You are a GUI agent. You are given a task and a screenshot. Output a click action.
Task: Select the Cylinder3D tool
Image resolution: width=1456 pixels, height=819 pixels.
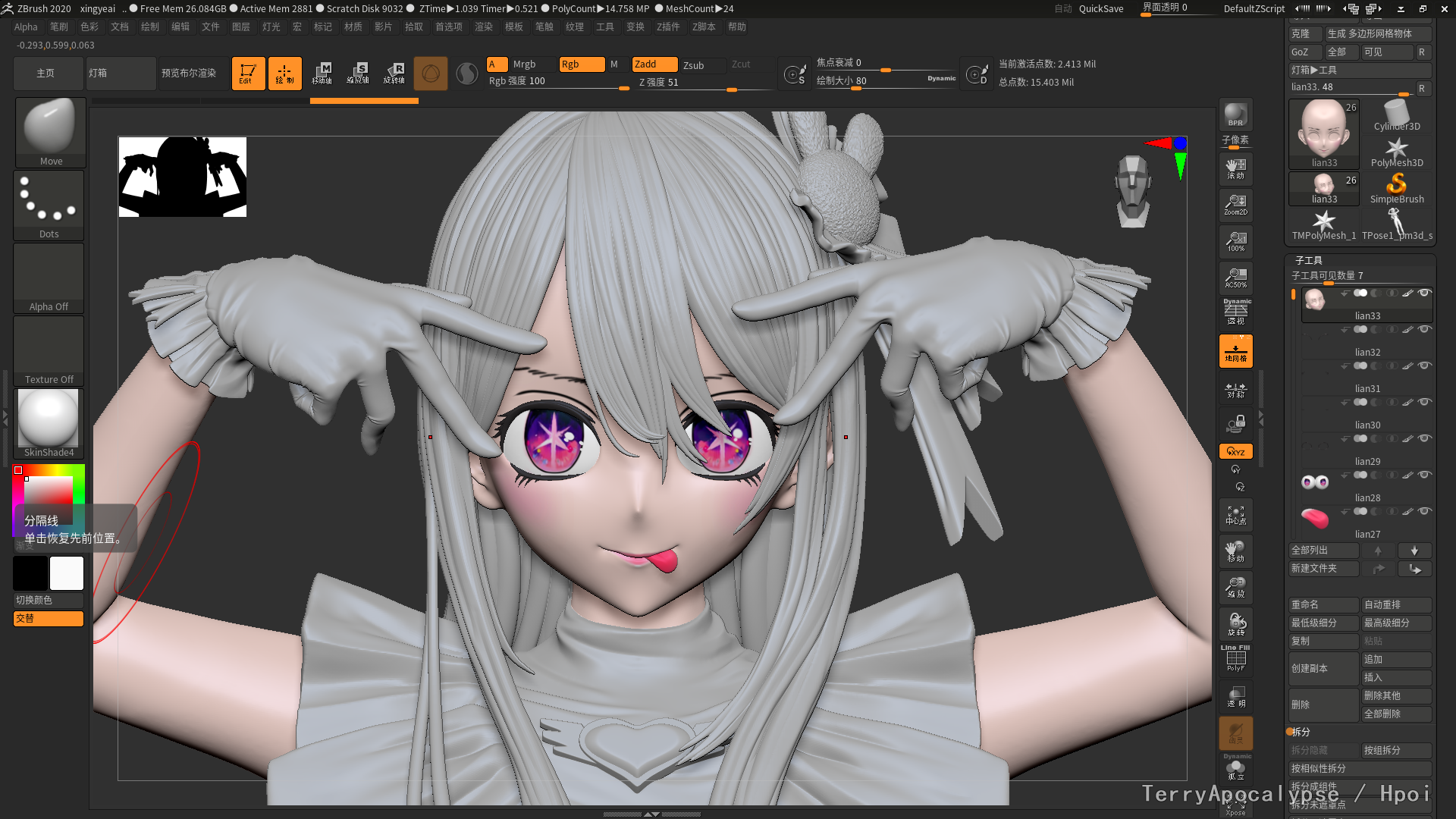click(1397, 116)
